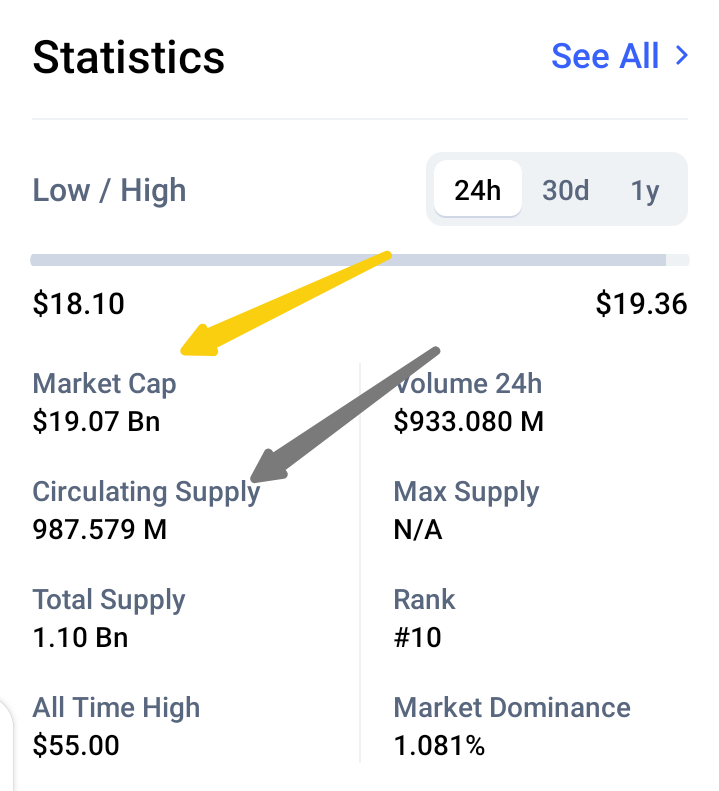
Task: Click the All Time High label
Action: coord(117,708)
